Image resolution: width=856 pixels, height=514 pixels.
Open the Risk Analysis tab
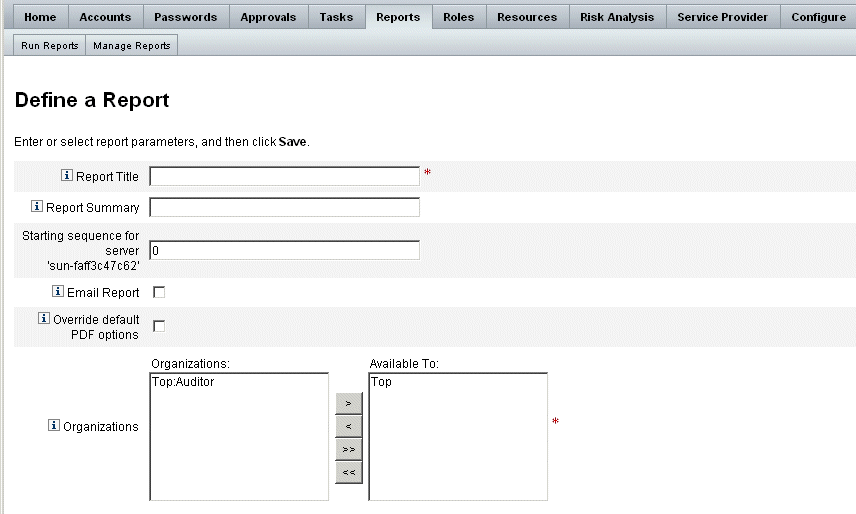pyautogui.click(x=617, y=17)
